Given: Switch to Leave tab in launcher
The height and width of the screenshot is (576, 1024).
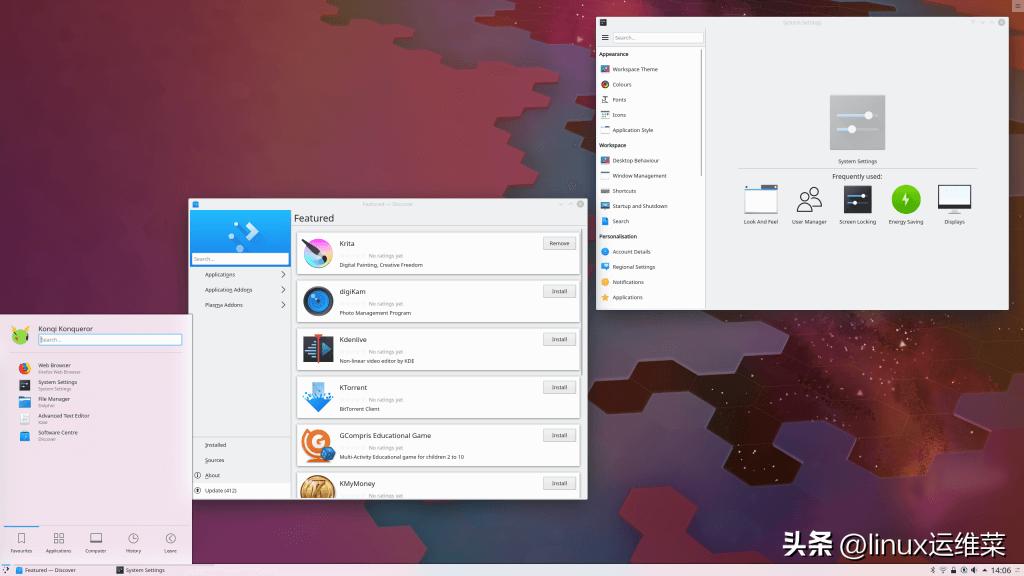Looking at the screenshot, I should (170, 543).
